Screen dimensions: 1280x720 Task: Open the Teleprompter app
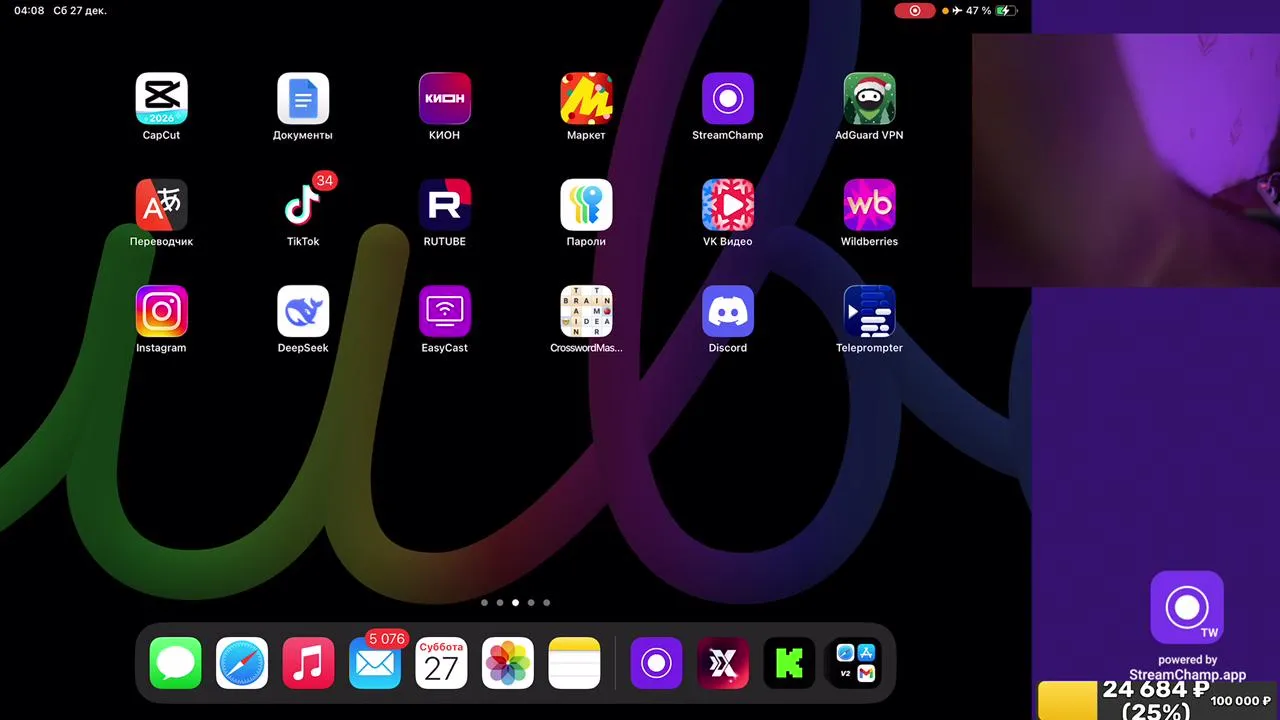[x=869, y=311]
